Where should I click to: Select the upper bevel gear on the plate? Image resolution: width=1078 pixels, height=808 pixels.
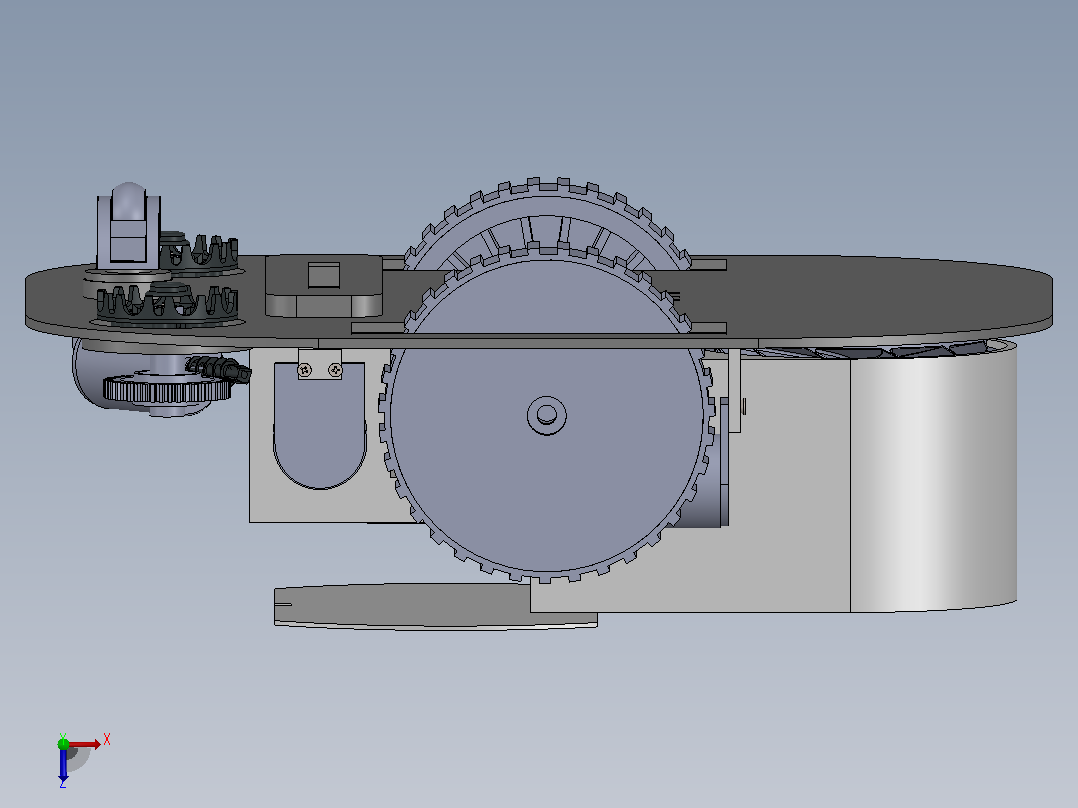199,251
